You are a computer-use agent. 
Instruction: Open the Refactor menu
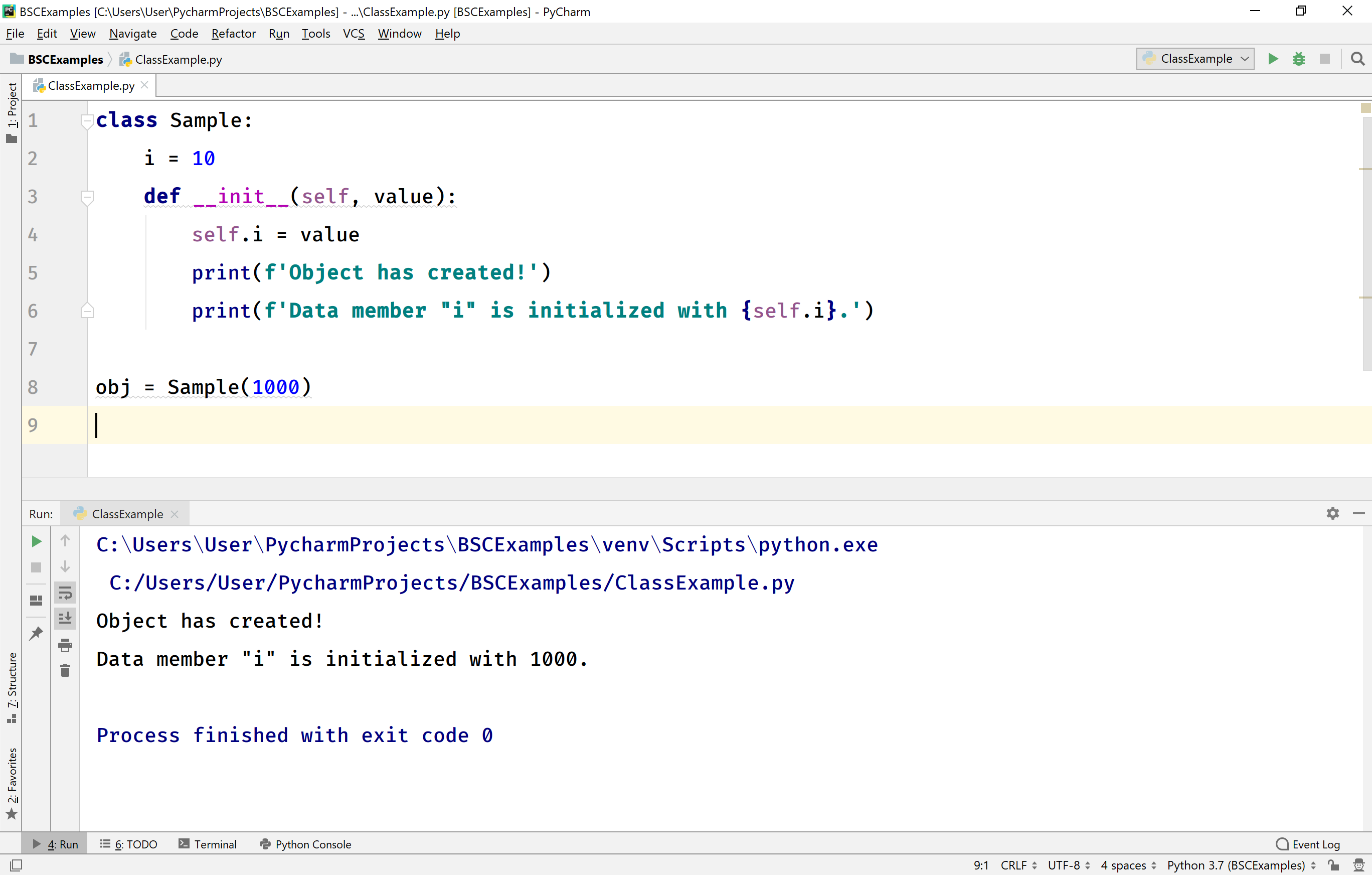(233, 33)
